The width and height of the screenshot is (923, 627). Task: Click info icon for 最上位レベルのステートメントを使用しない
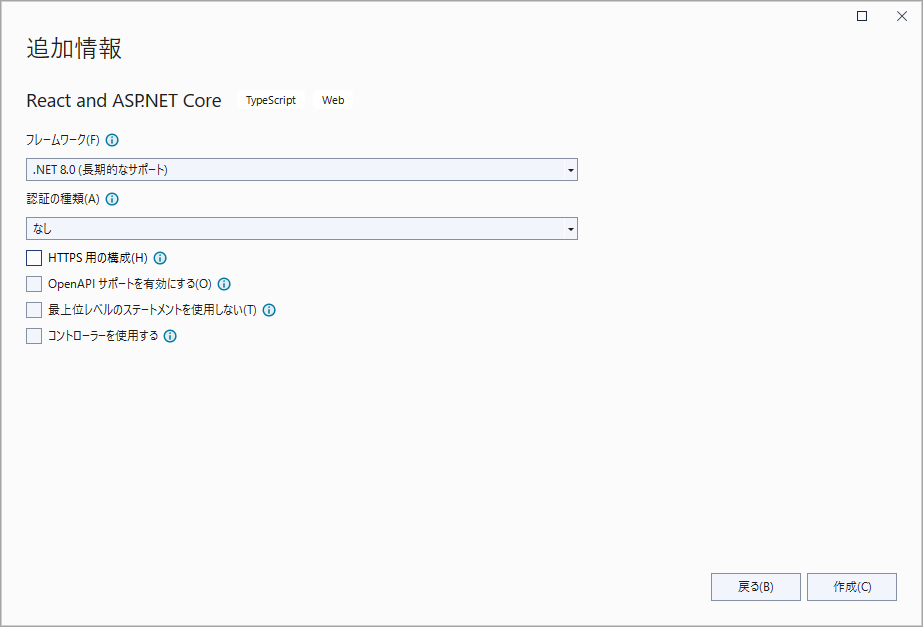269,310
